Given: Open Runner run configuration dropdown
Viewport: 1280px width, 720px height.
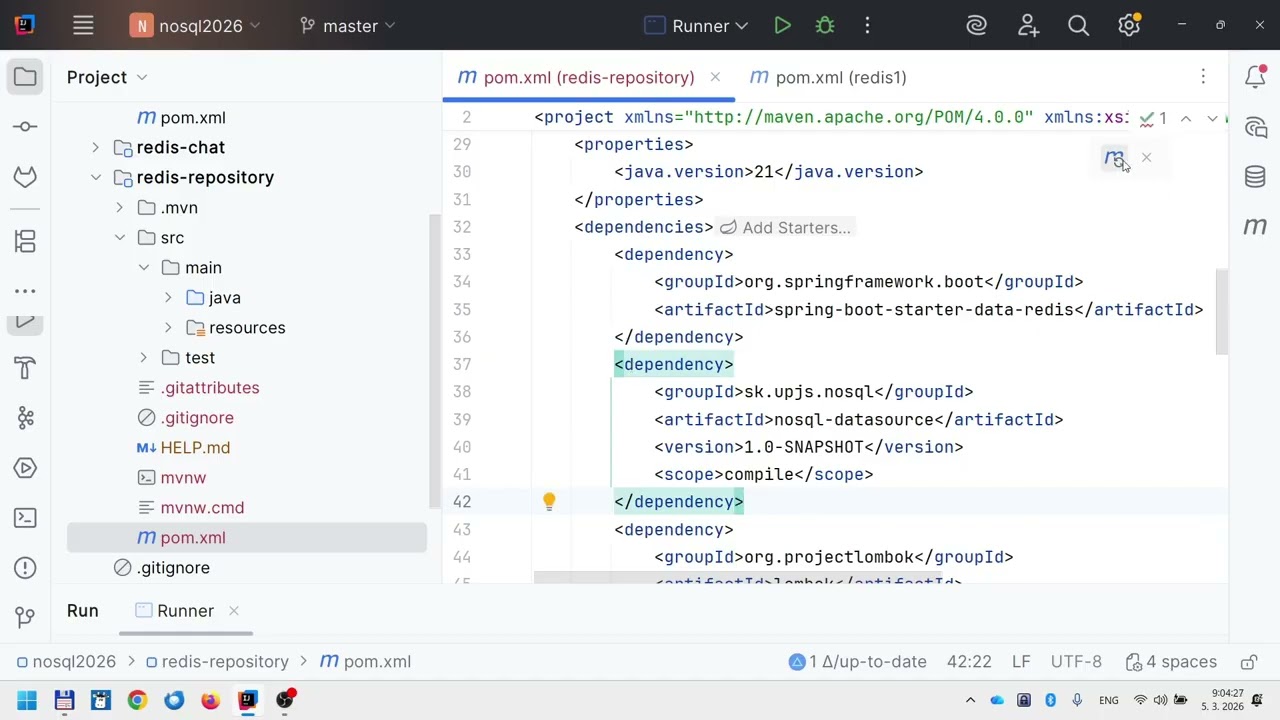Looking at the screenshot, I should tap(697, 26).
